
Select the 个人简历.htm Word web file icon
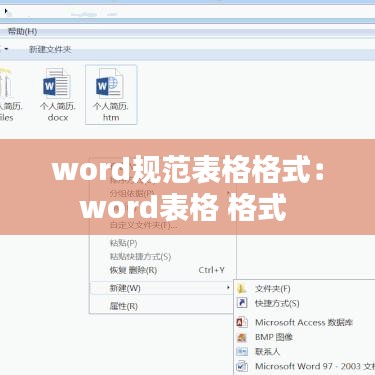(110, 84)
